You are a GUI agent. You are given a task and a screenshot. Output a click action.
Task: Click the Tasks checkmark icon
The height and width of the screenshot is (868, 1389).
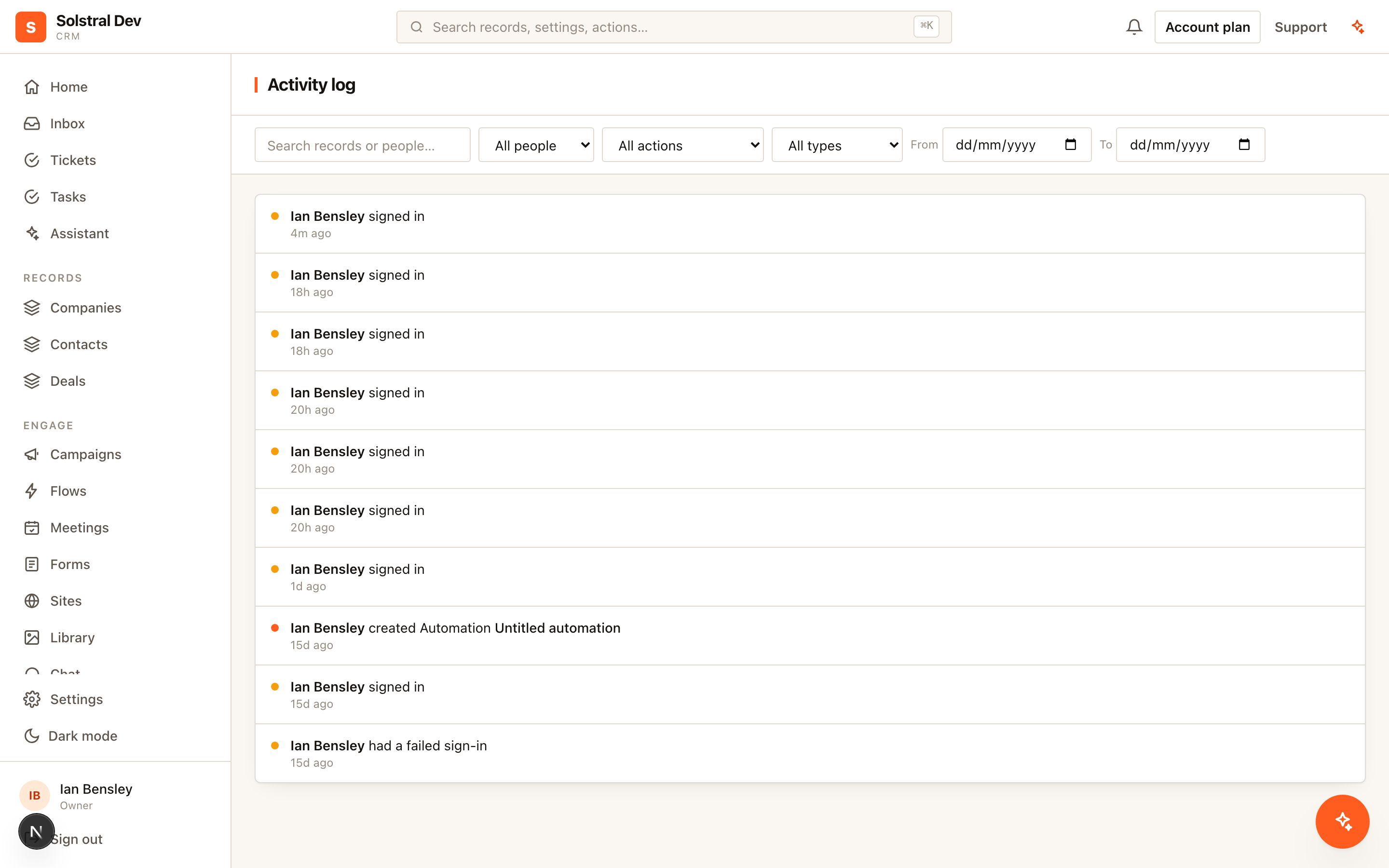click(32, 197)
